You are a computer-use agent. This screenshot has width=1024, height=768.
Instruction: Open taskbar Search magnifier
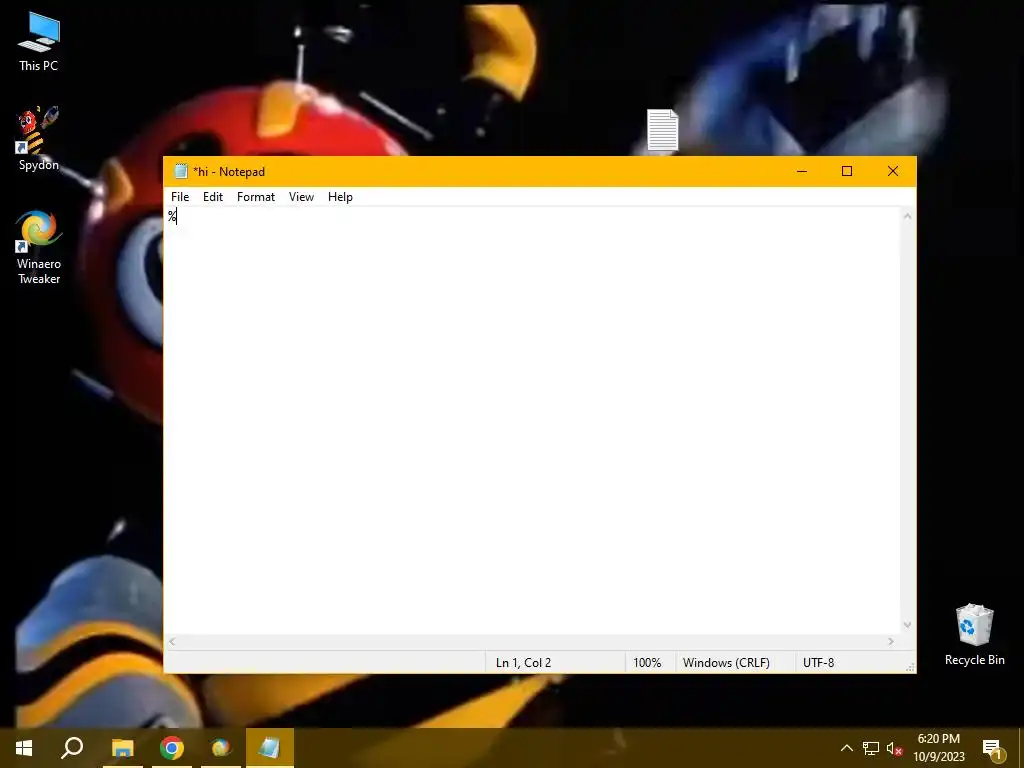point(72,748)
